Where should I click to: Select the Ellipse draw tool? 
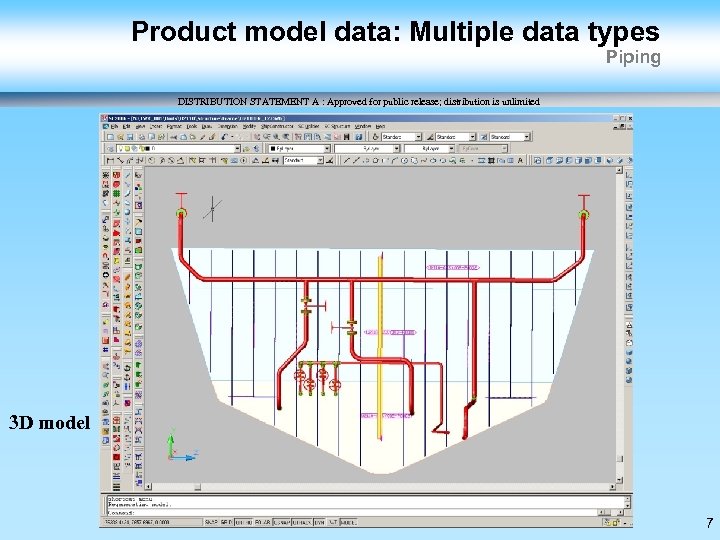(x=433, y=160)
